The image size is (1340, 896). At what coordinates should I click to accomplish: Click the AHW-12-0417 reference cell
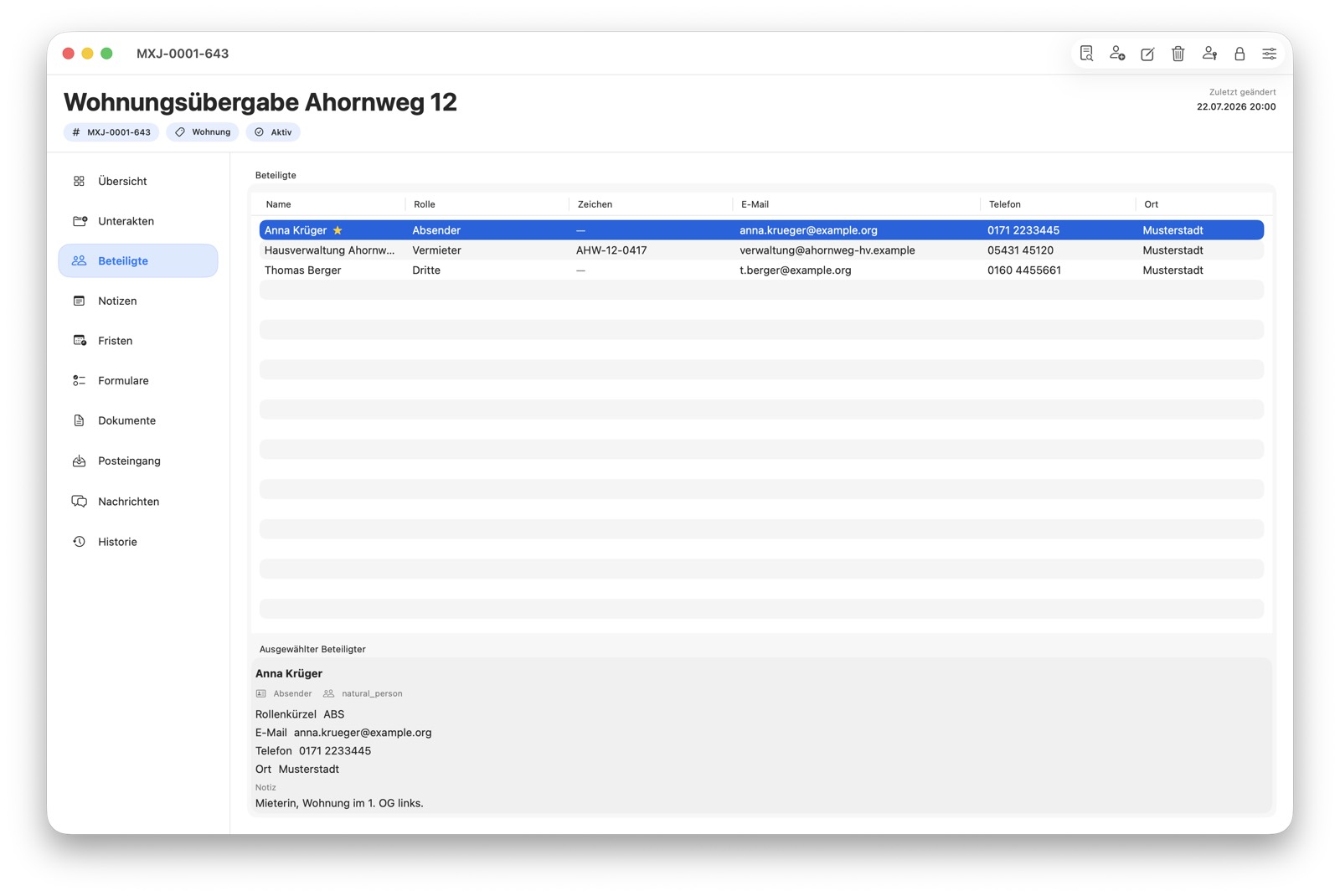point(611,250)
